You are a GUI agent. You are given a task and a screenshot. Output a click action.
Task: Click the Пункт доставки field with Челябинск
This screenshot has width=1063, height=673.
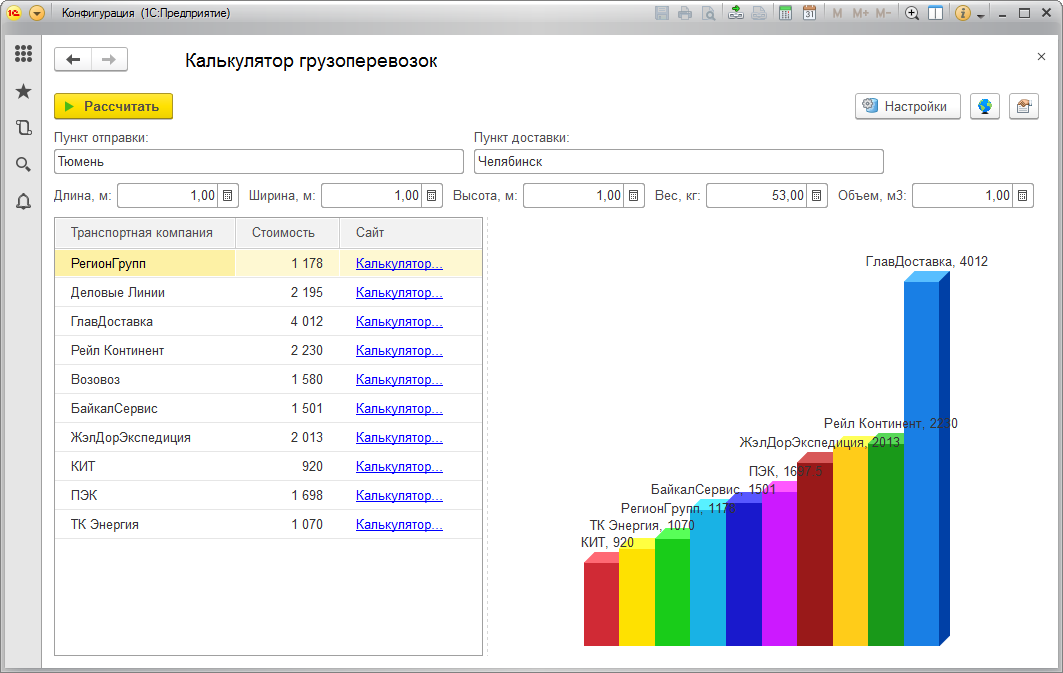pyautogui.click(x=679, y=161)
